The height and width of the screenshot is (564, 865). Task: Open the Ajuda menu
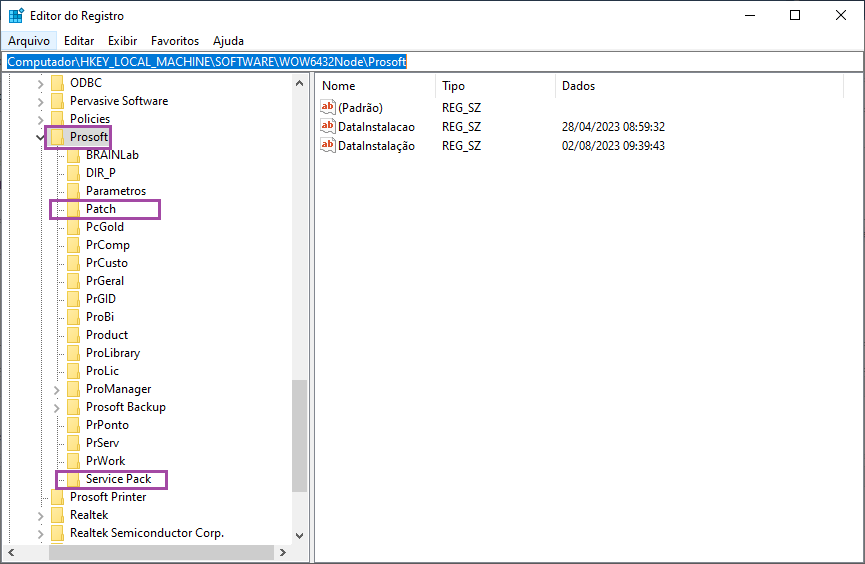[x=228, y=41]
